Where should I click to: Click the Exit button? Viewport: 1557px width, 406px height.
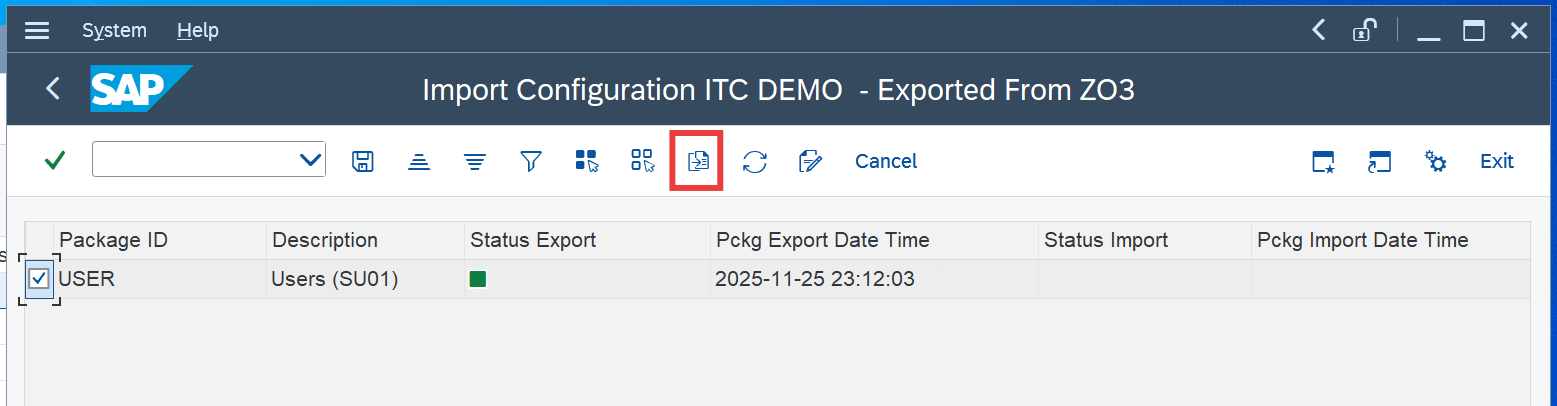pos(1496,161)
